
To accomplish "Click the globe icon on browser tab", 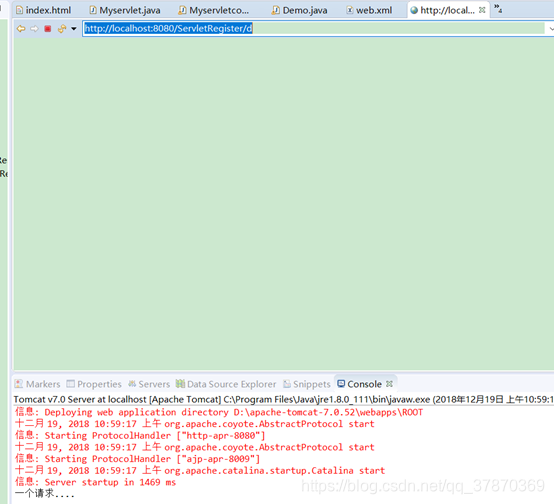I will click(414, 11).
